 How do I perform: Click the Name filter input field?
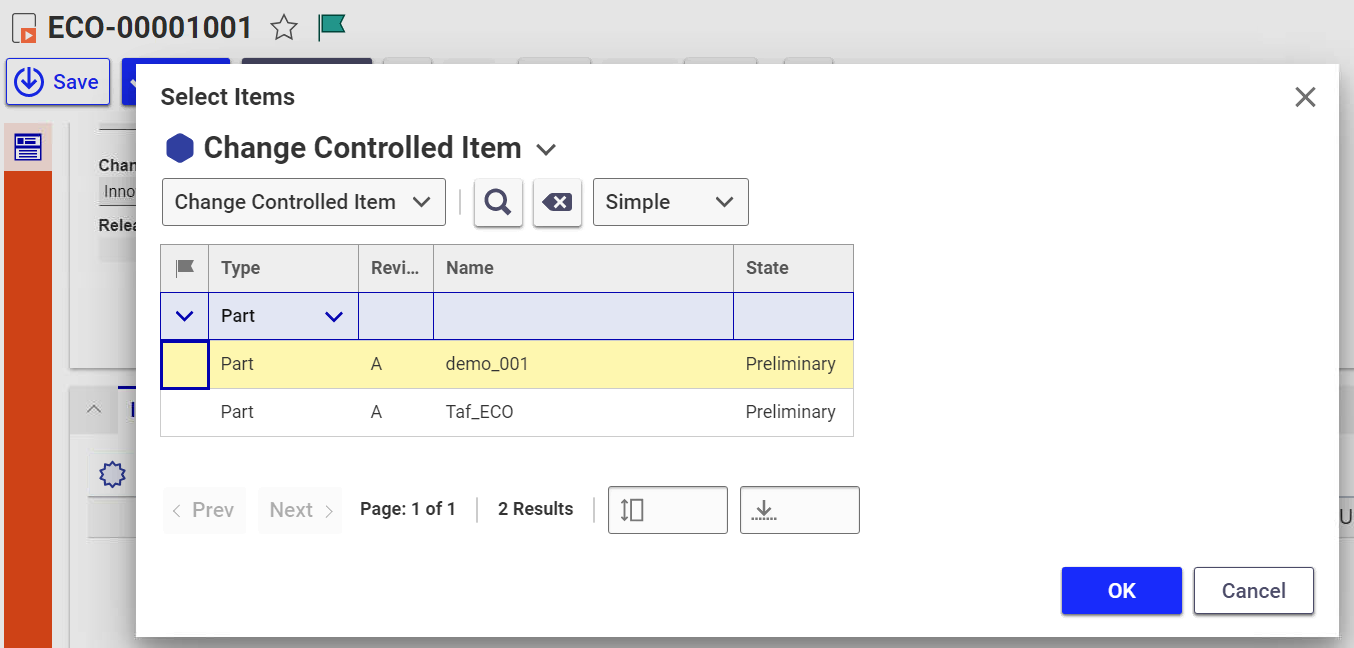point(584,316)
